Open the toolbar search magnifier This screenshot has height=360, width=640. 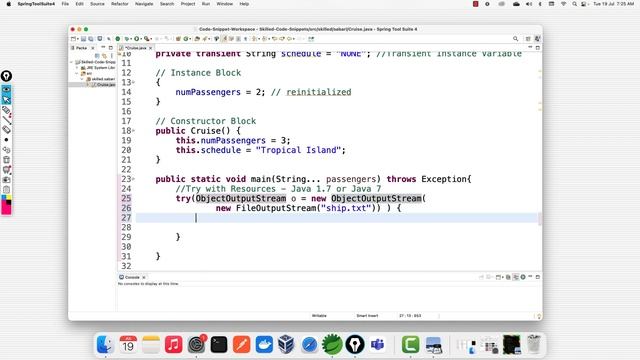click(x=516, y=39)
